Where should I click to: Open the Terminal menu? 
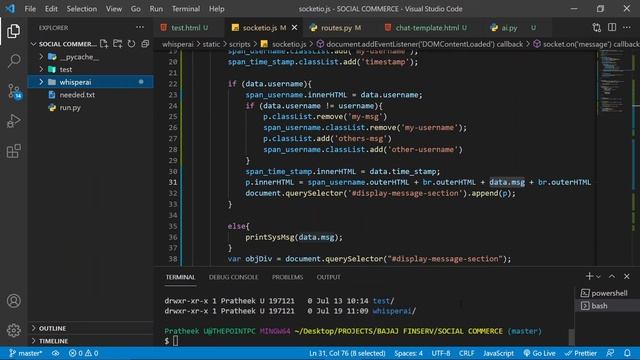click(186, 9)
